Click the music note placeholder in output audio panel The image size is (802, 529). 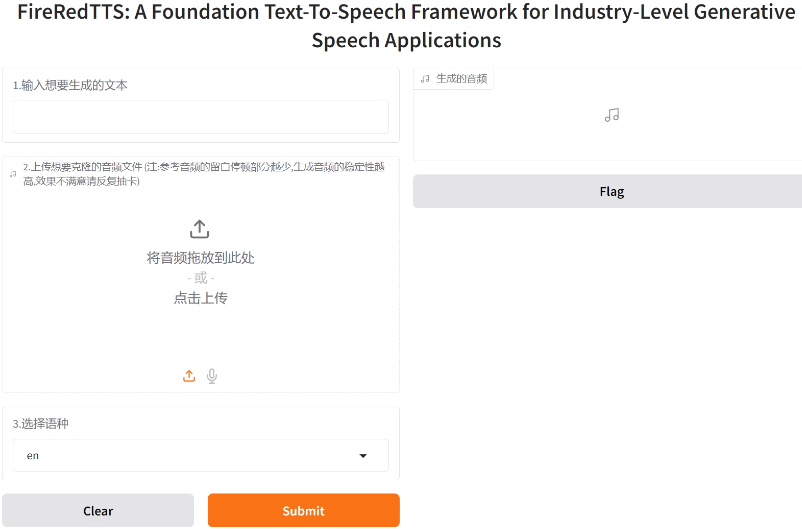(x=612, y=115)
